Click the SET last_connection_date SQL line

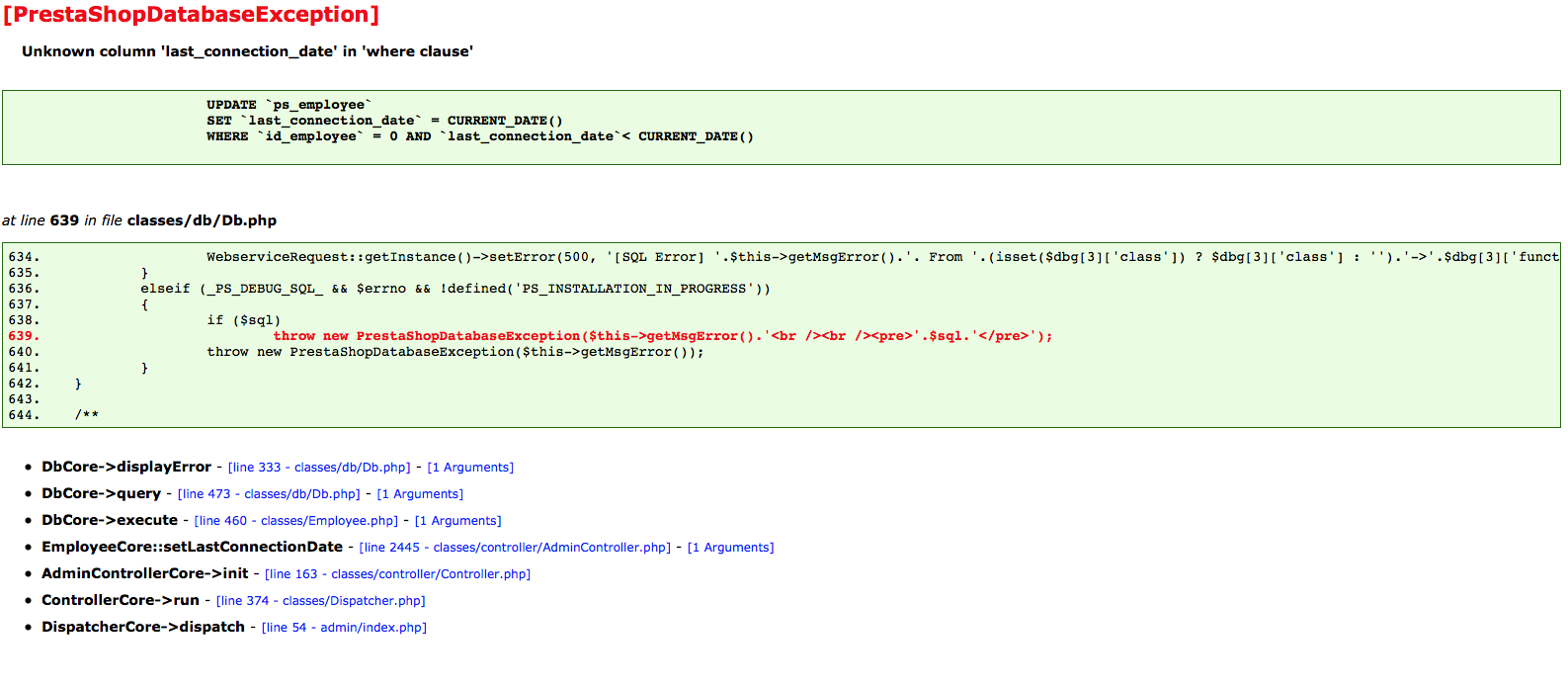tap(385, 121)
